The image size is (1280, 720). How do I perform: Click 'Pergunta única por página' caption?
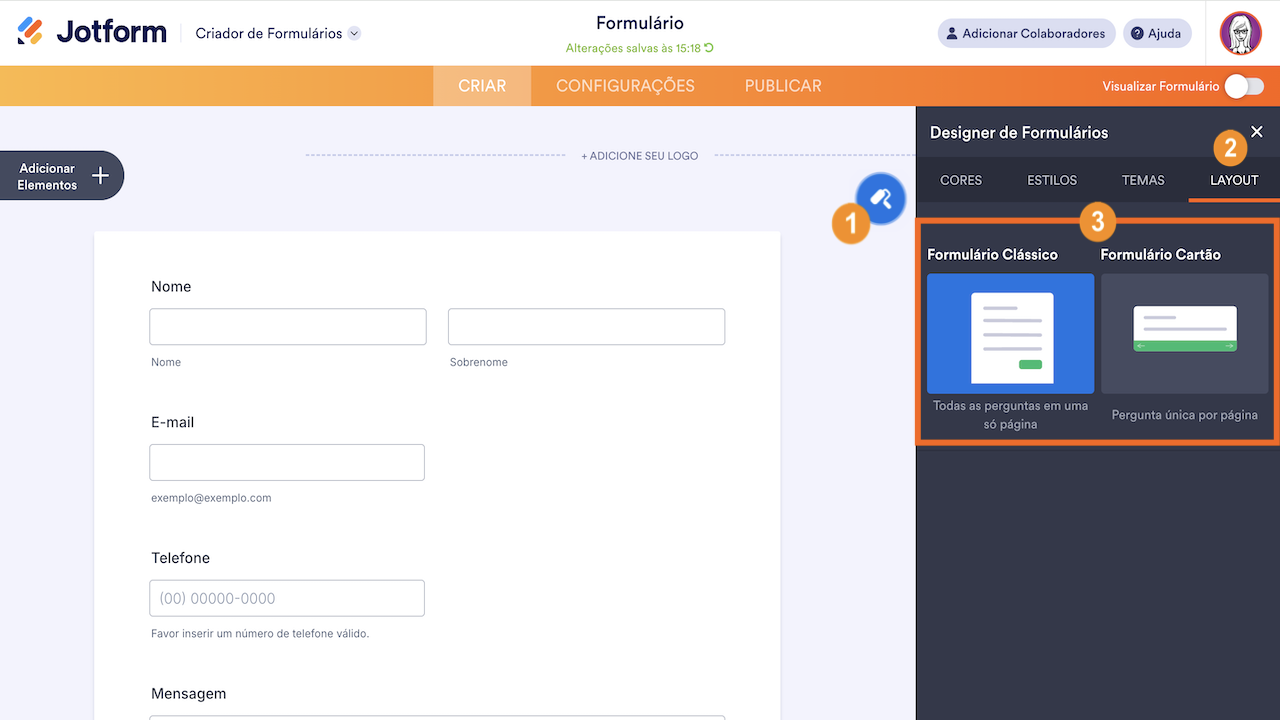tap(1185, 415)
